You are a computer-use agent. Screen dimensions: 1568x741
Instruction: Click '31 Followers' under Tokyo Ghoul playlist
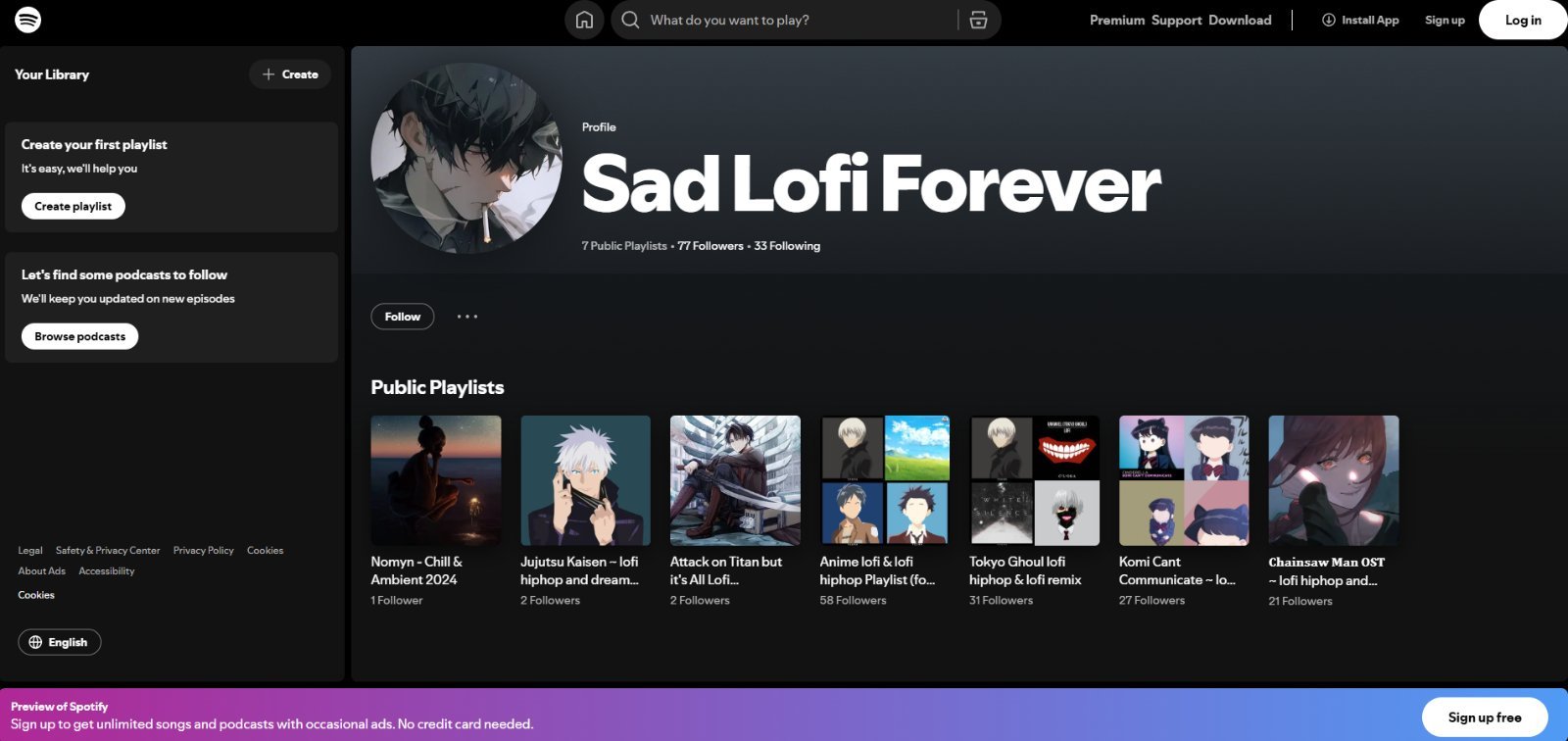1002,601
